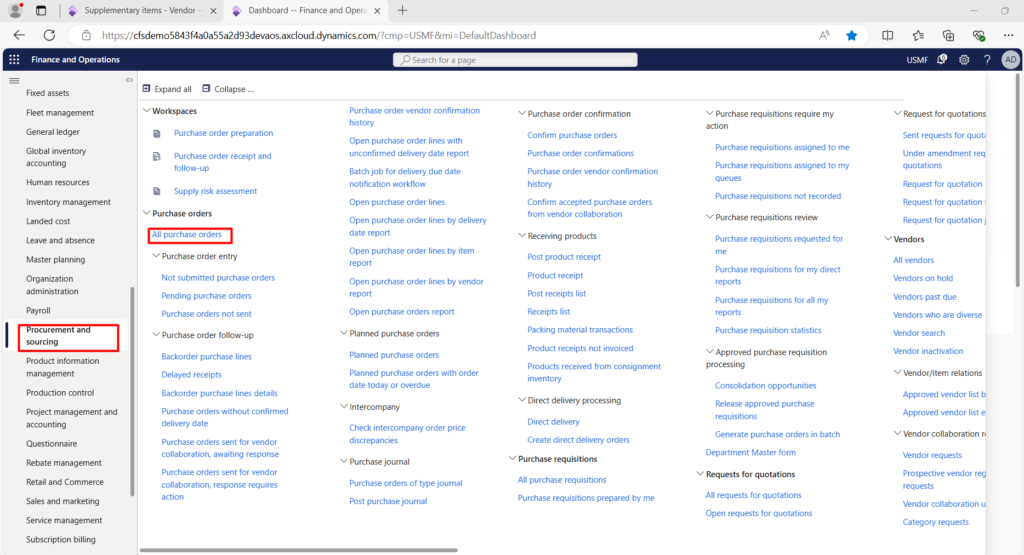Open All purchase orders
This screenshot has height=555, width=1024.
tap(187, 234)
